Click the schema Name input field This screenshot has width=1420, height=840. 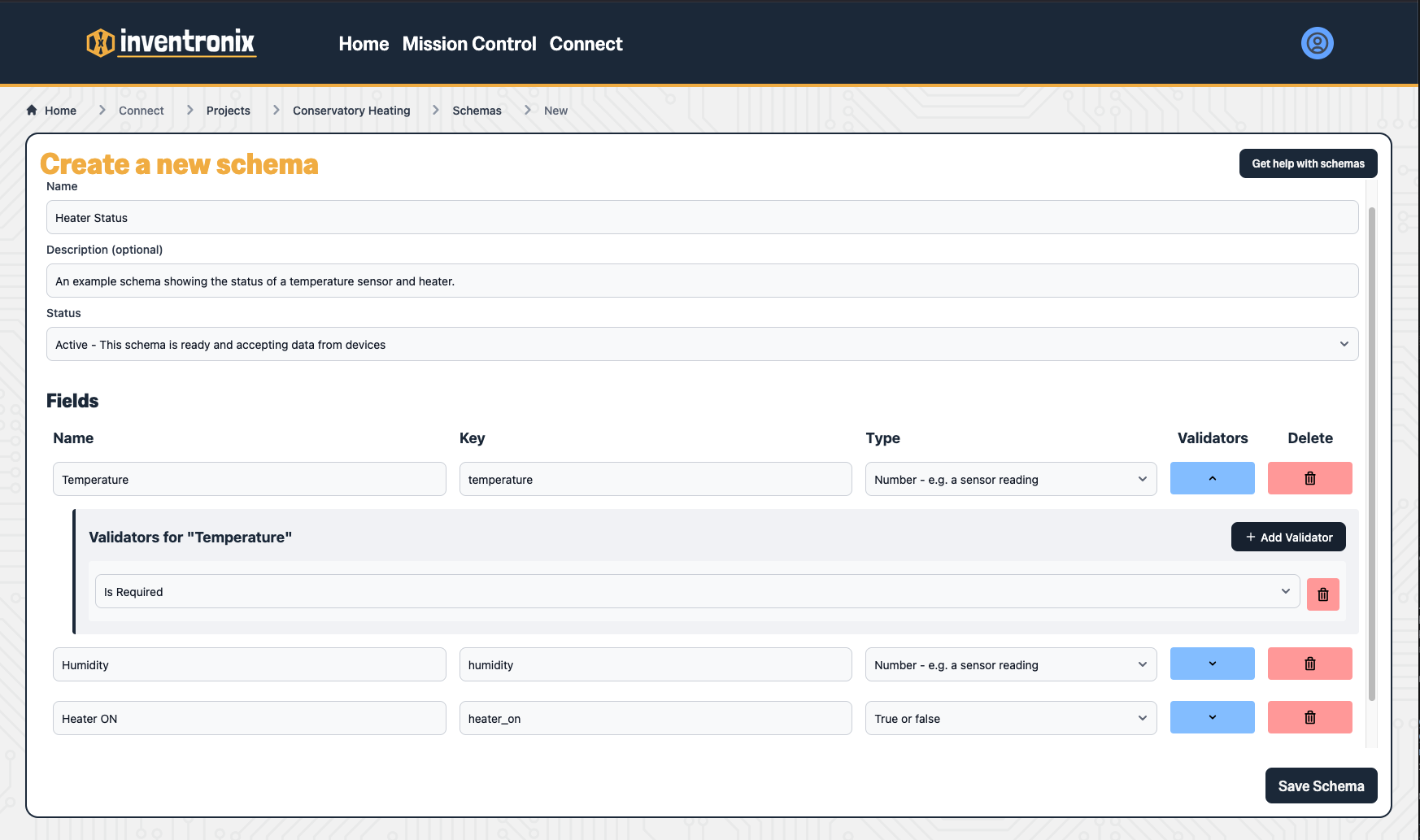point(701,218)
